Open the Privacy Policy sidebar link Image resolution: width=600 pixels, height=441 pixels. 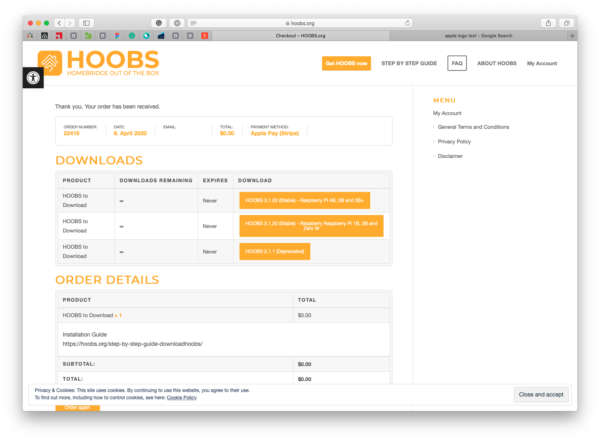(x=454, y=141)
